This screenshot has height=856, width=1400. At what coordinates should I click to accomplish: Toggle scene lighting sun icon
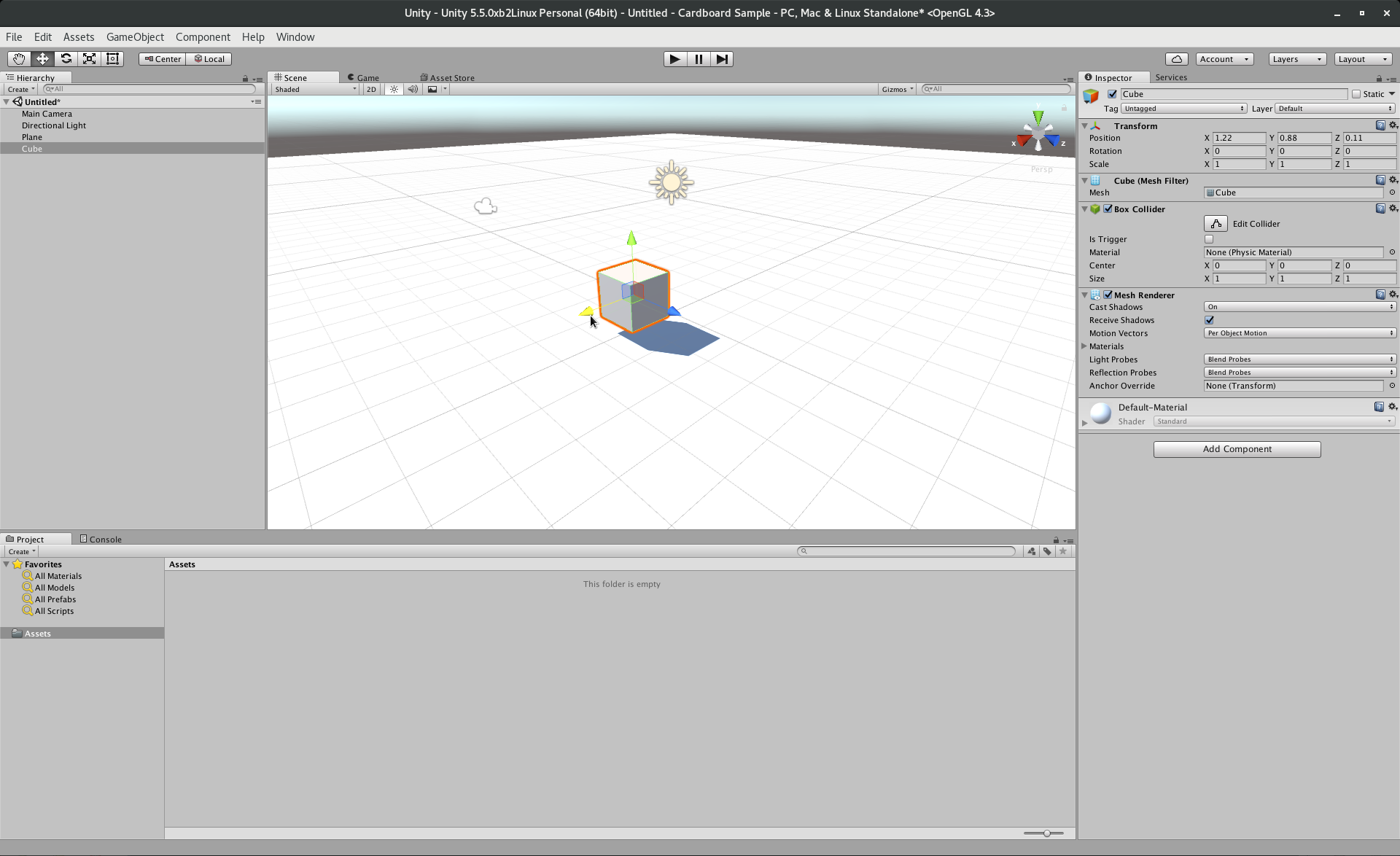coord(394,89)
